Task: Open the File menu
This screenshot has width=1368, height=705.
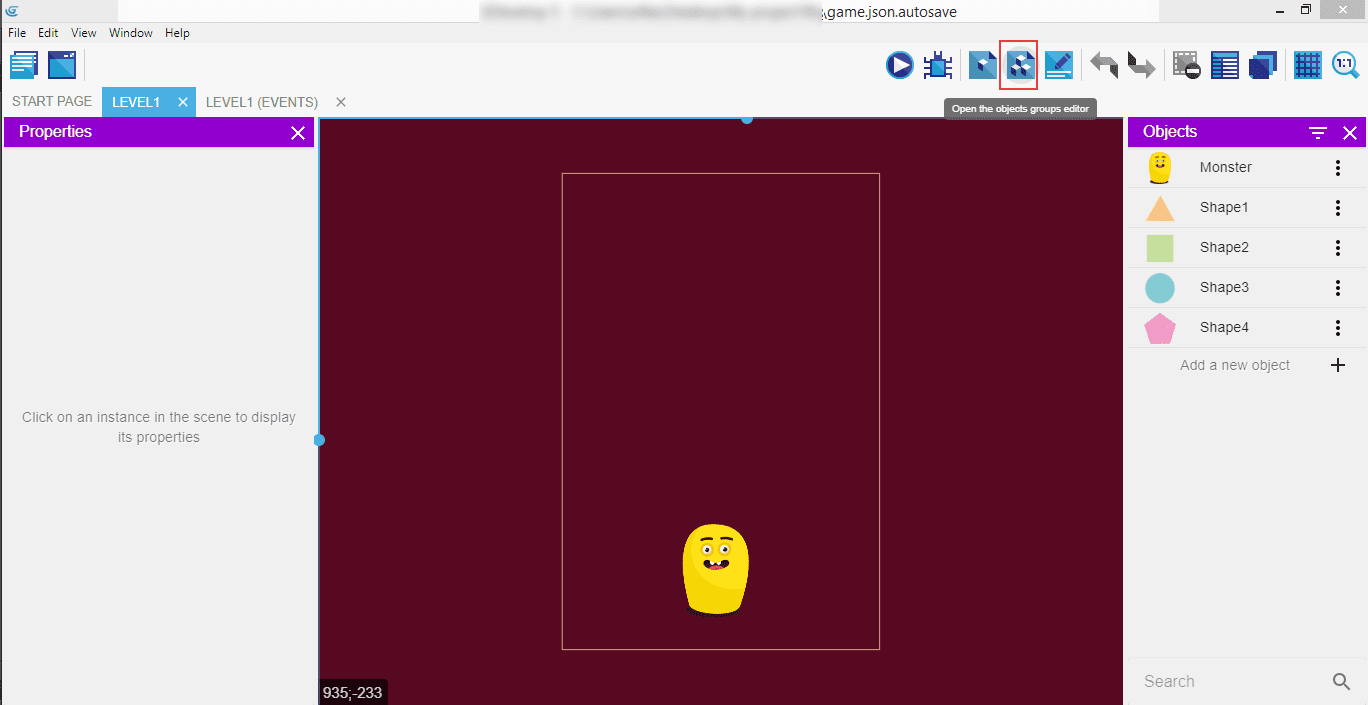Action: 17,33
